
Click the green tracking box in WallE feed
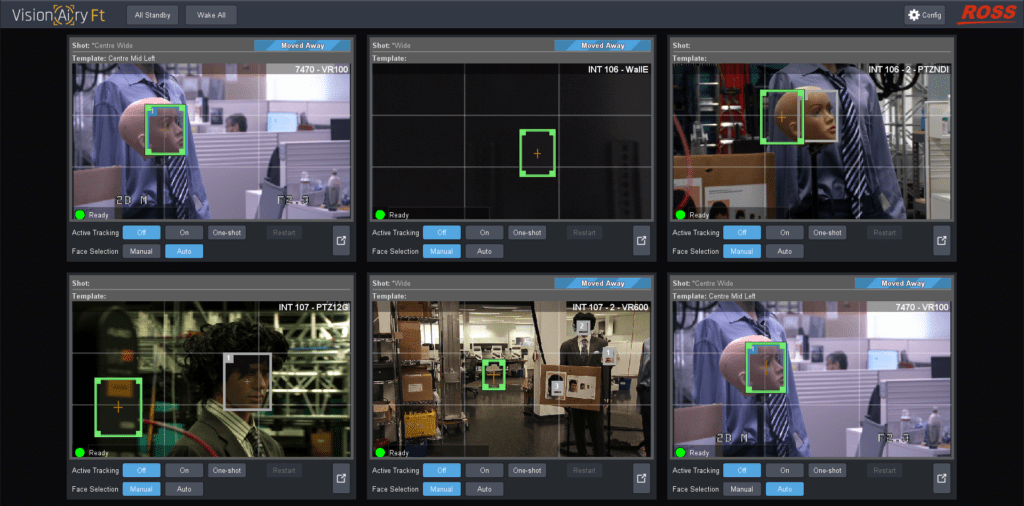[x=537, y=153]
